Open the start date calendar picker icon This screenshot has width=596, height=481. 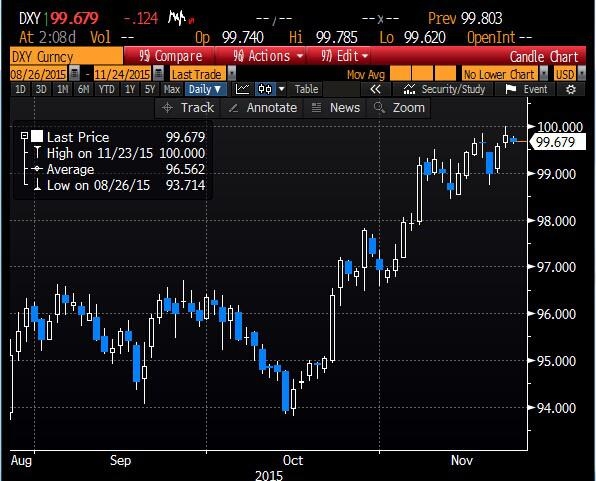74,74
